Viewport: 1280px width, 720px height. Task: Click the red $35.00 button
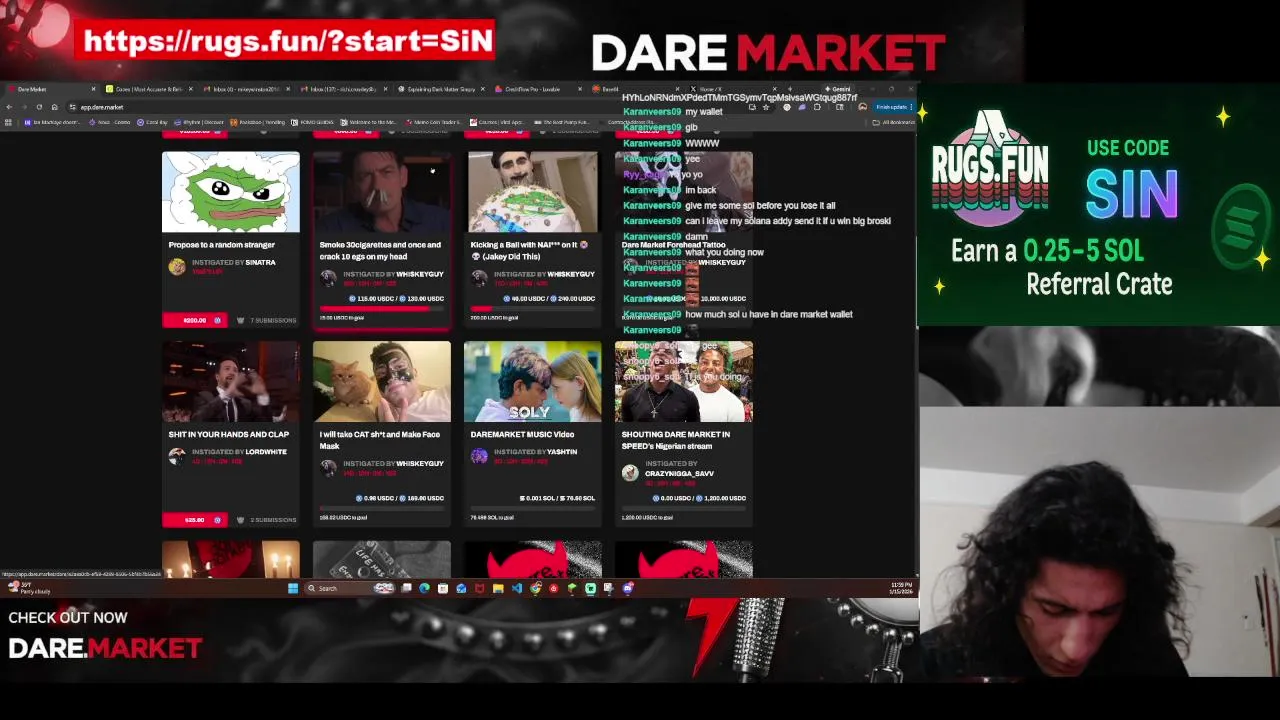tap(196, 520)
